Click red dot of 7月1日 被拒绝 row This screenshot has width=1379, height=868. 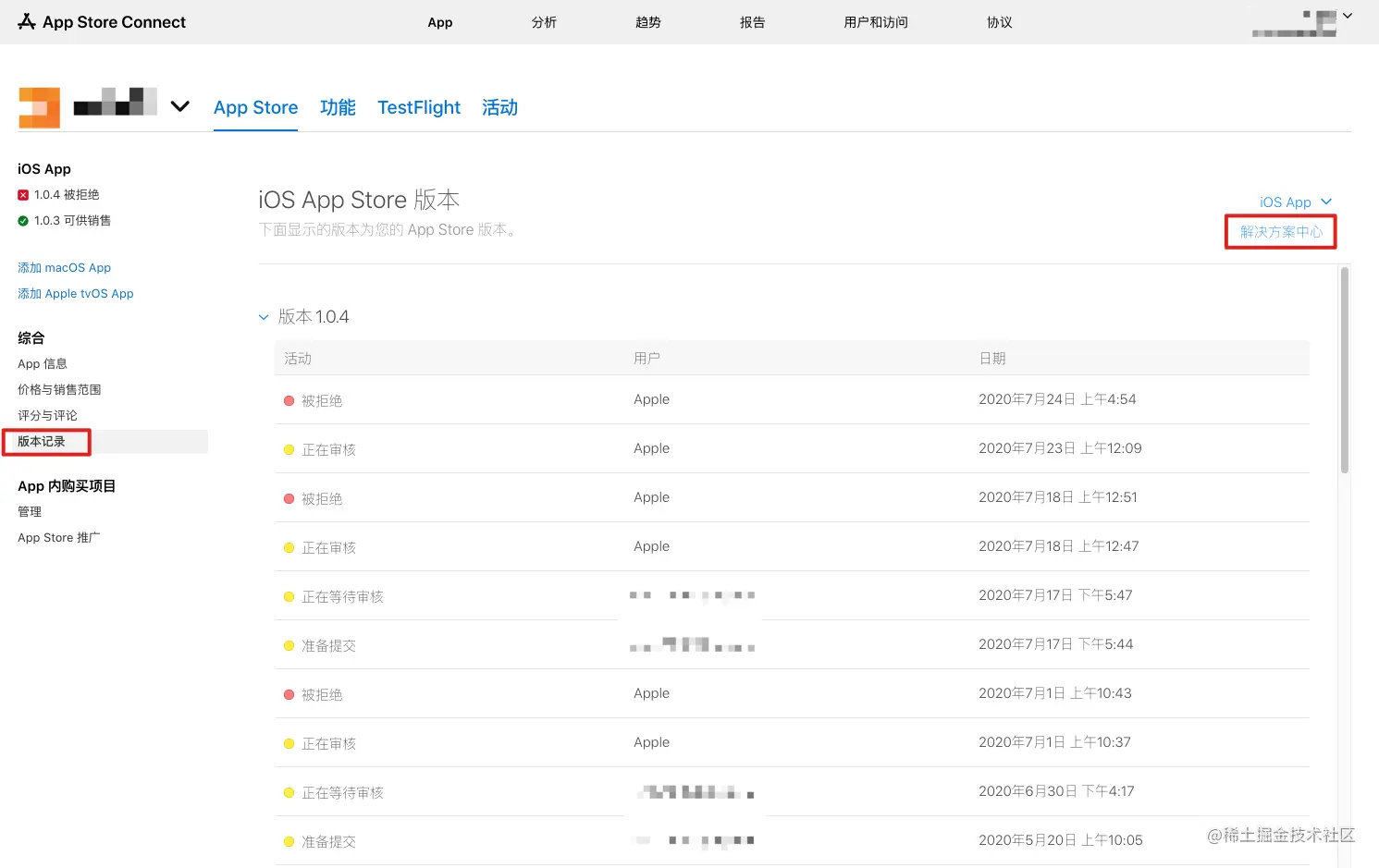(289, 695)
